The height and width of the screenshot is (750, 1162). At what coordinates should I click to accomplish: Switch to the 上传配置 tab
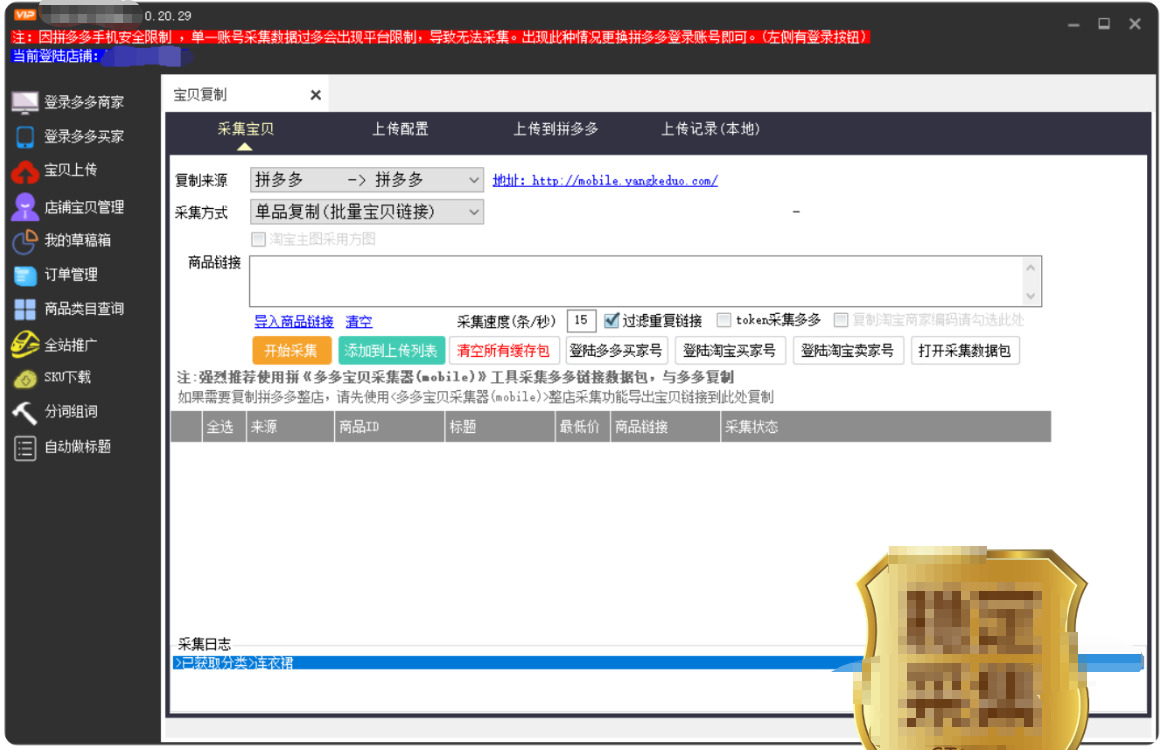point(400,129)
